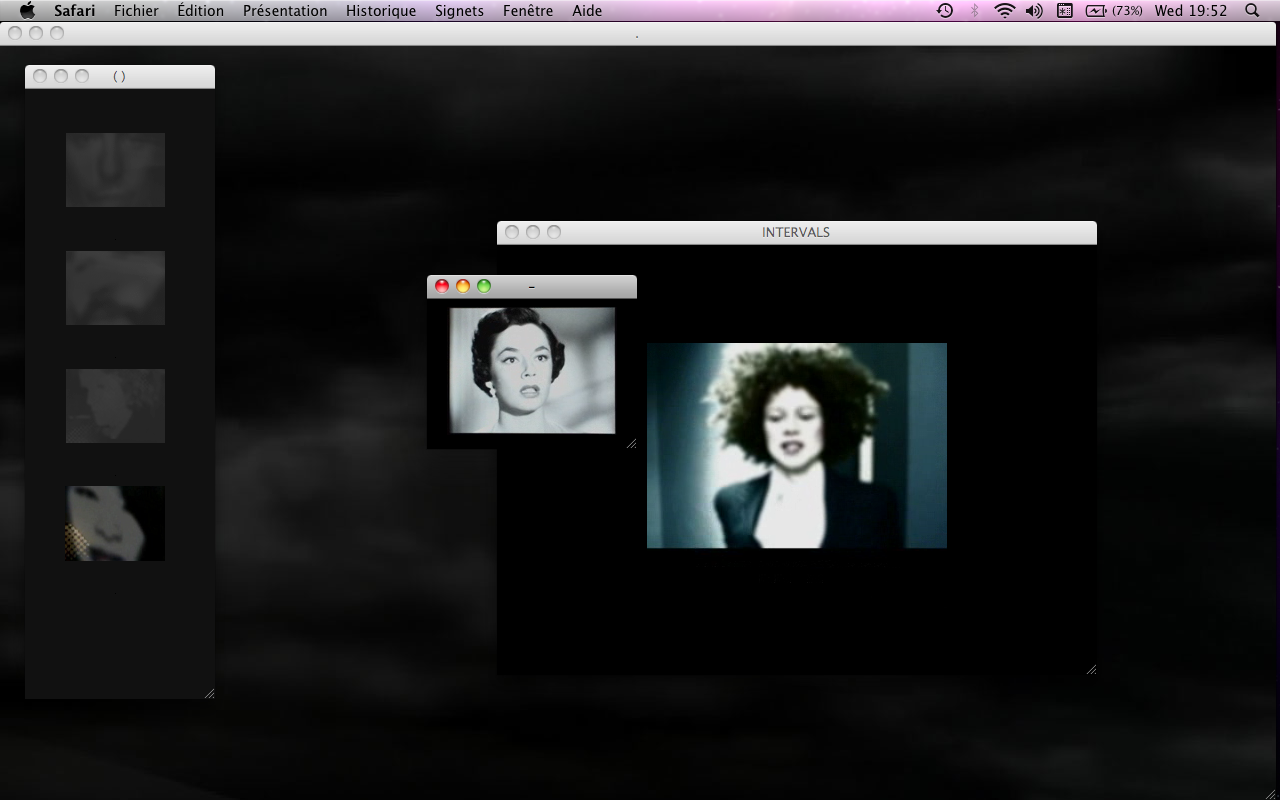Click the black-and-white woman portrait image
Screen dimensions: 1280x800
(532, 370)
